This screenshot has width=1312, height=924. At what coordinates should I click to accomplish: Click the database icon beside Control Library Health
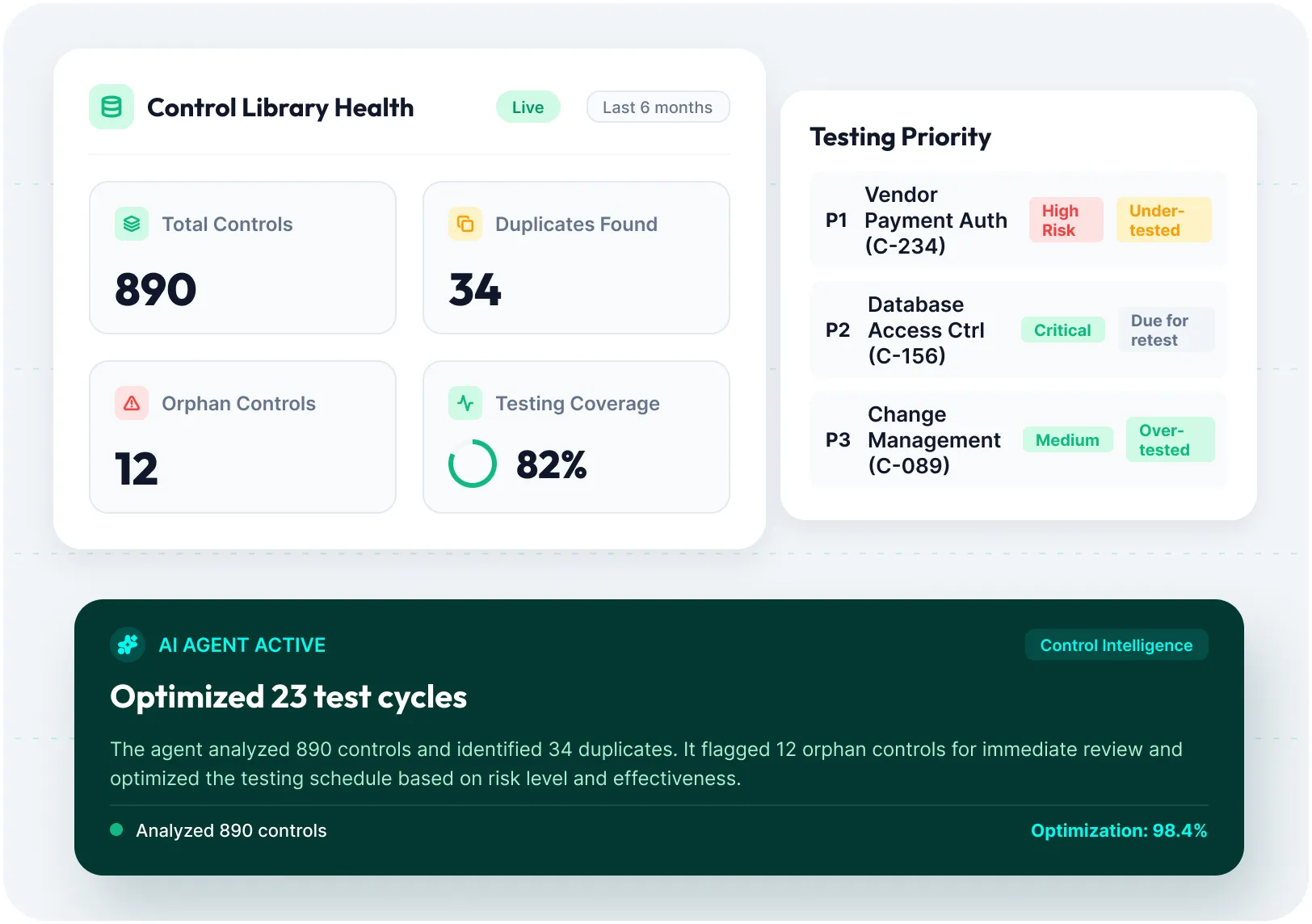111,107
